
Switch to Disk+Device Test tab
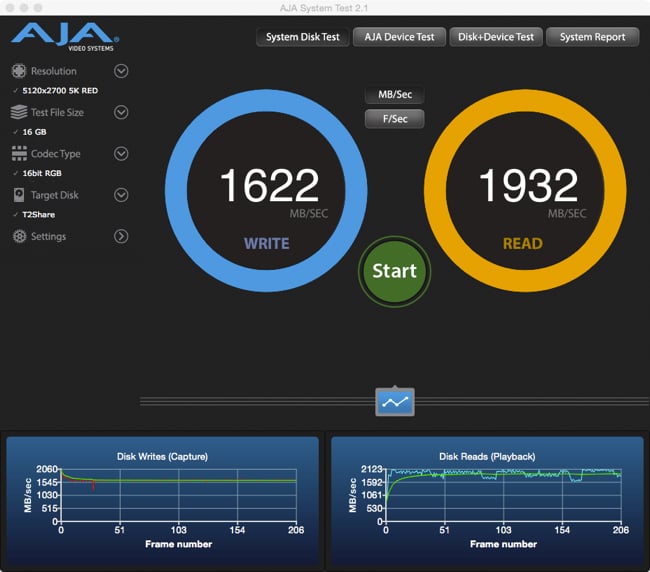[496, 37]
